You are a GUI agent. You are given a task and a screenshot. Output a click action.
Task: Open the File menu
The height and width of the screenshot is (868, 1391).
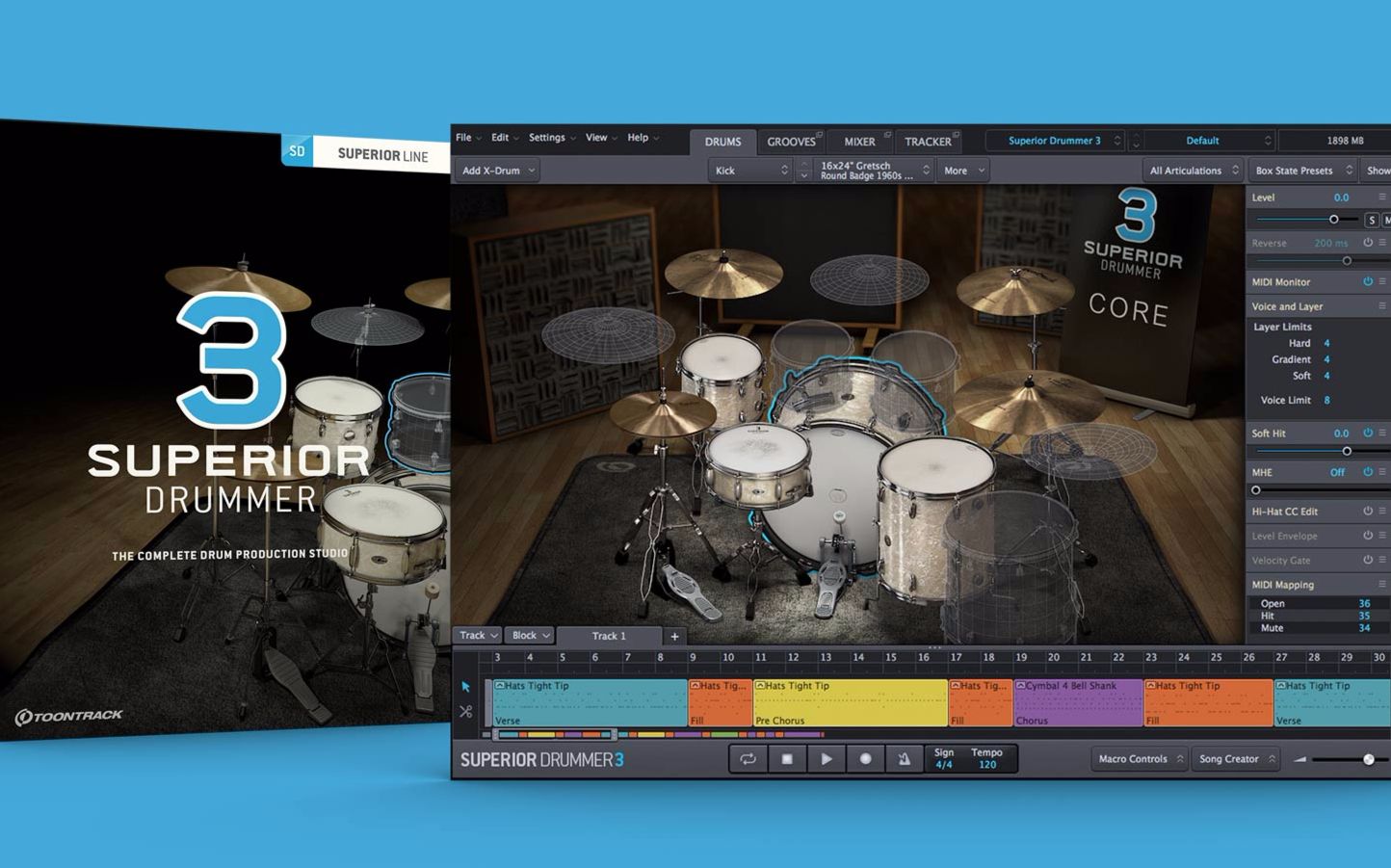pyautogui.click(x=468, y=138)
